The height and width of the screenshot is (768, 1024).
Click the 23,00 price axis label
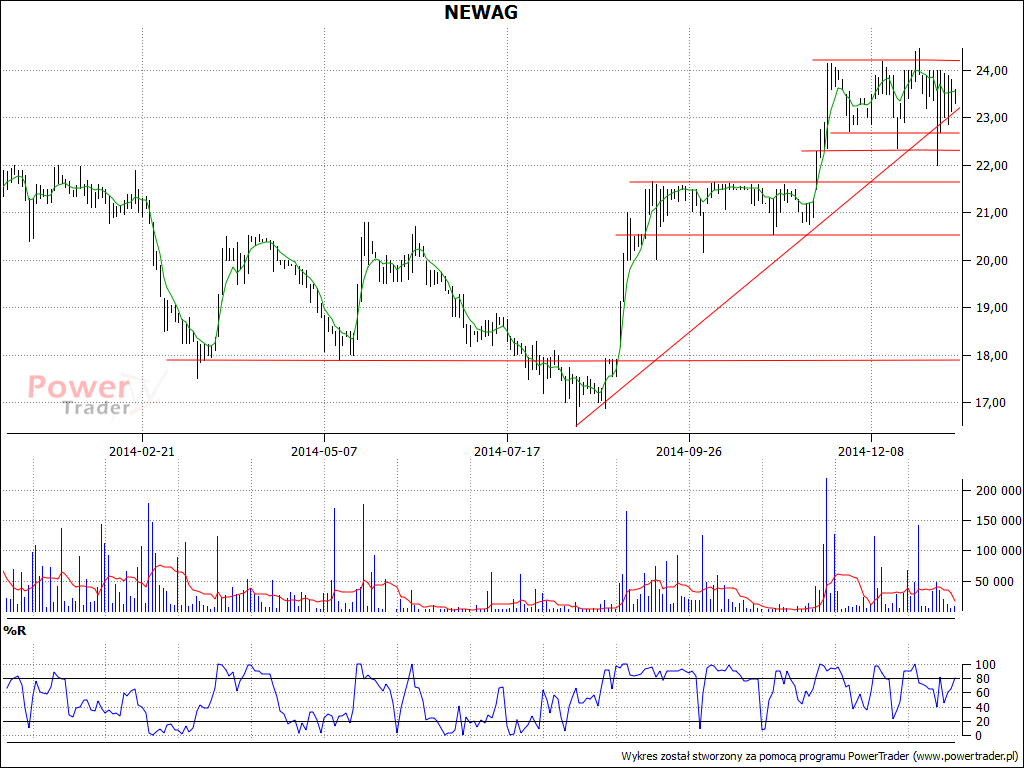pos(991,118)
